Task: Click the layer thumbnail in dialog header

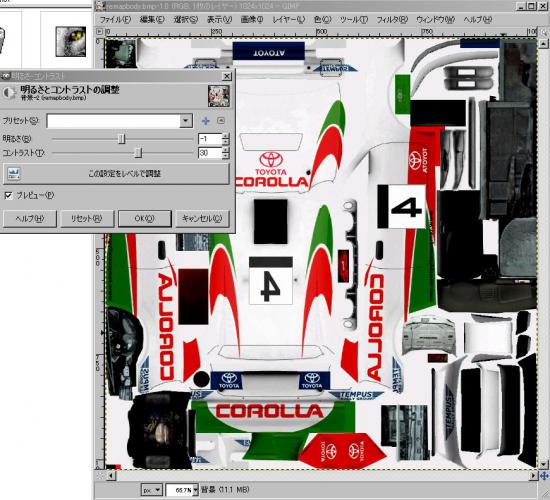Action: click(219, 96)
